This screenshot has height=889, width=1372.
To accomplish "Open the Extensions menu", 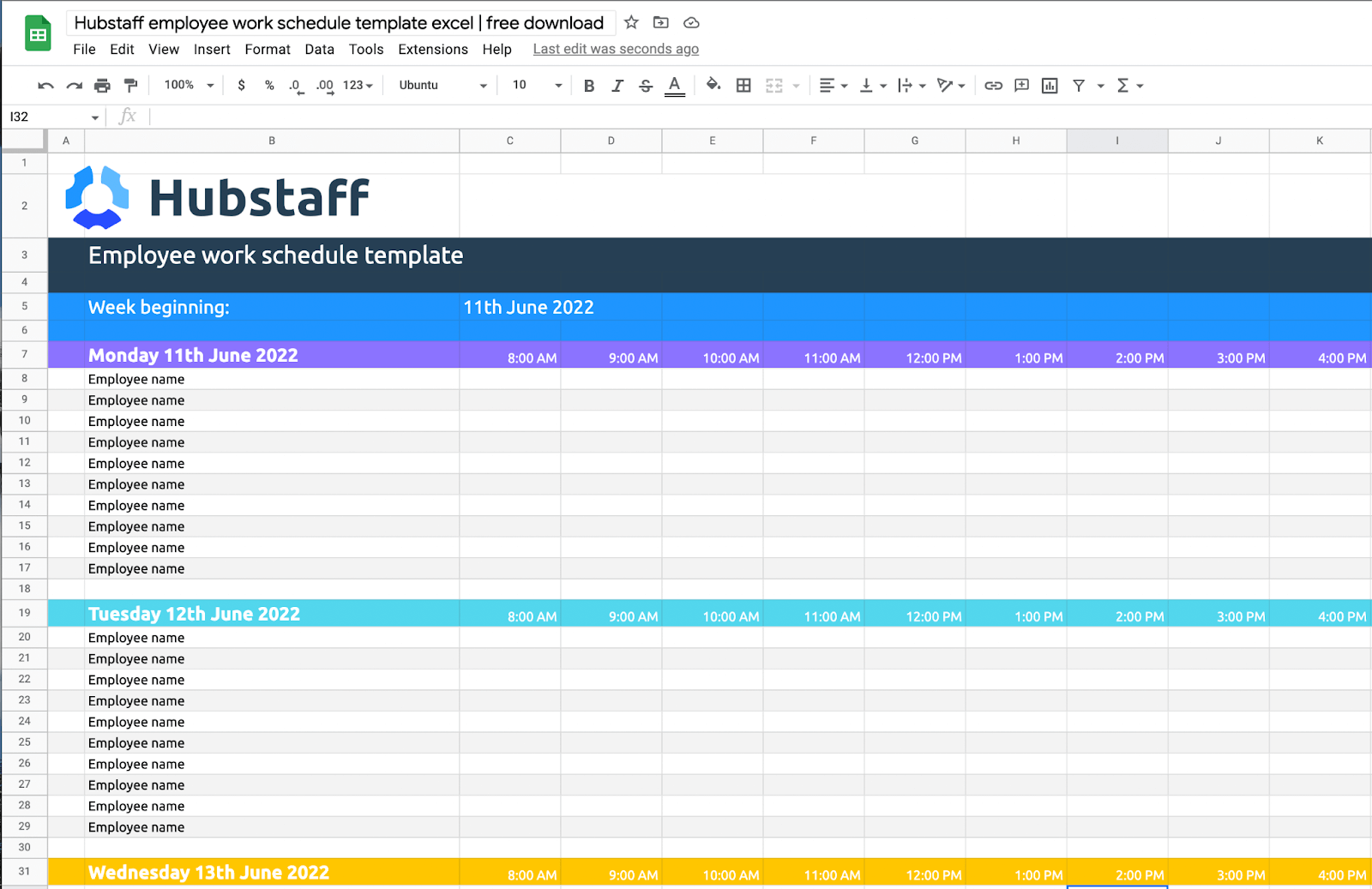I will (433, 49).
